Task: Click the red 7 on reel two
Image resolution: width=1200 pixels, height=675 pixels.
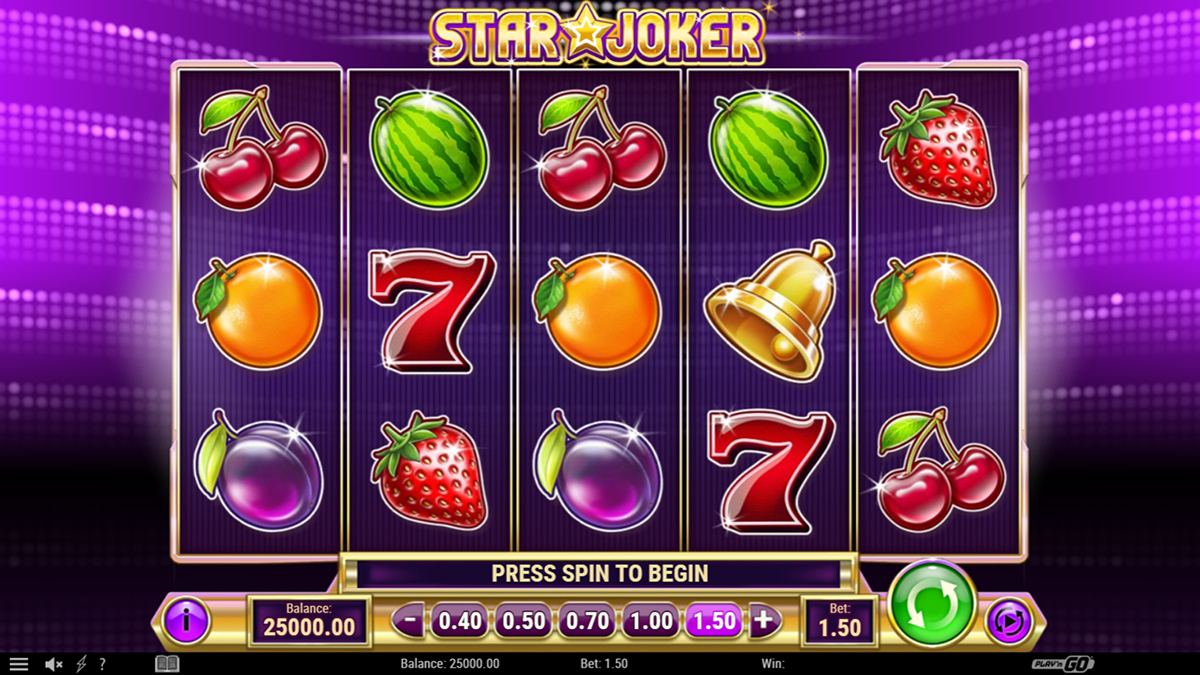Action: [431, 311]
